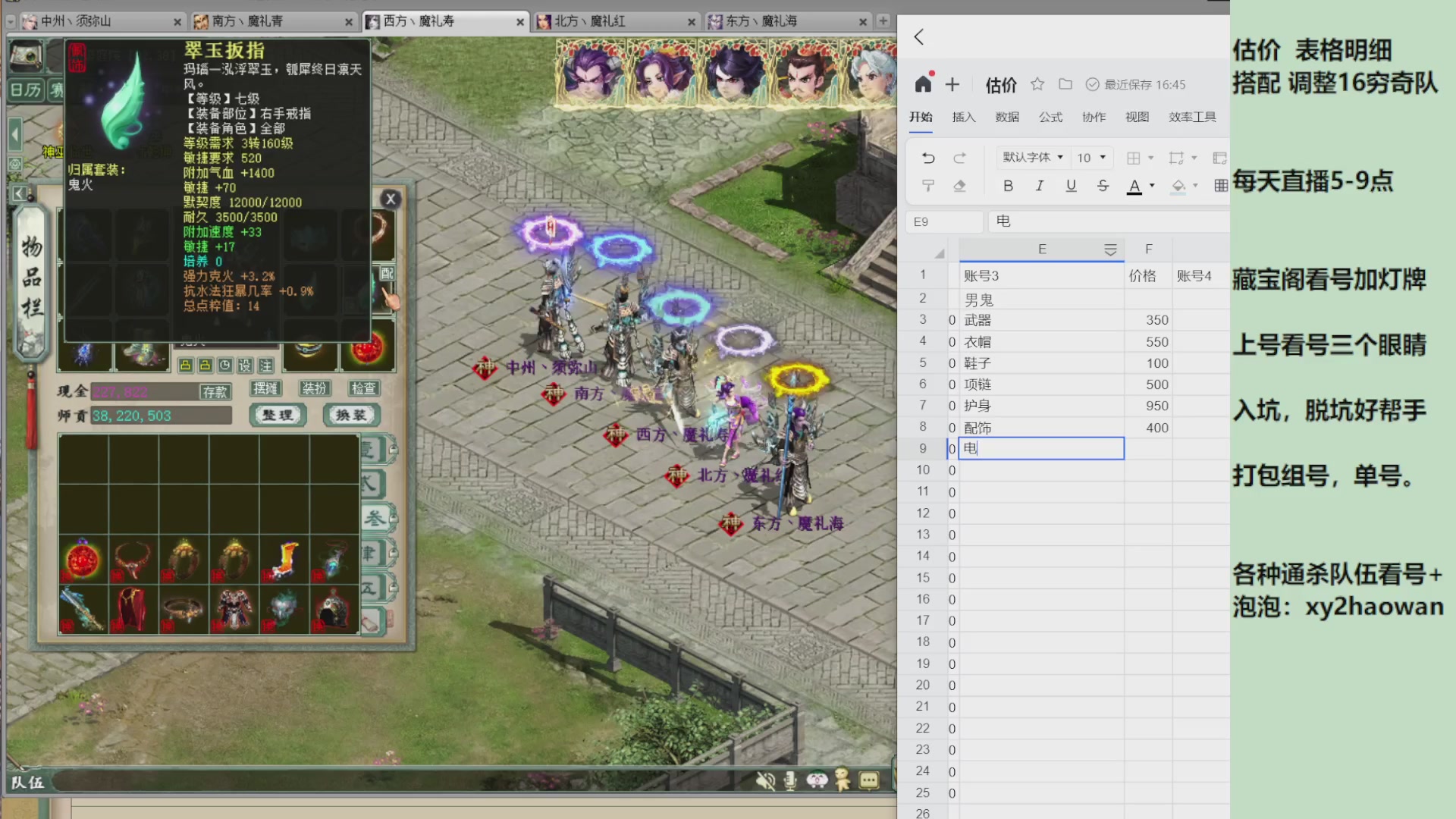The width and height of the screenshot is (1456, 819).
Task: Click the 检查 inspect button
Action: click(x=363, y=388)
